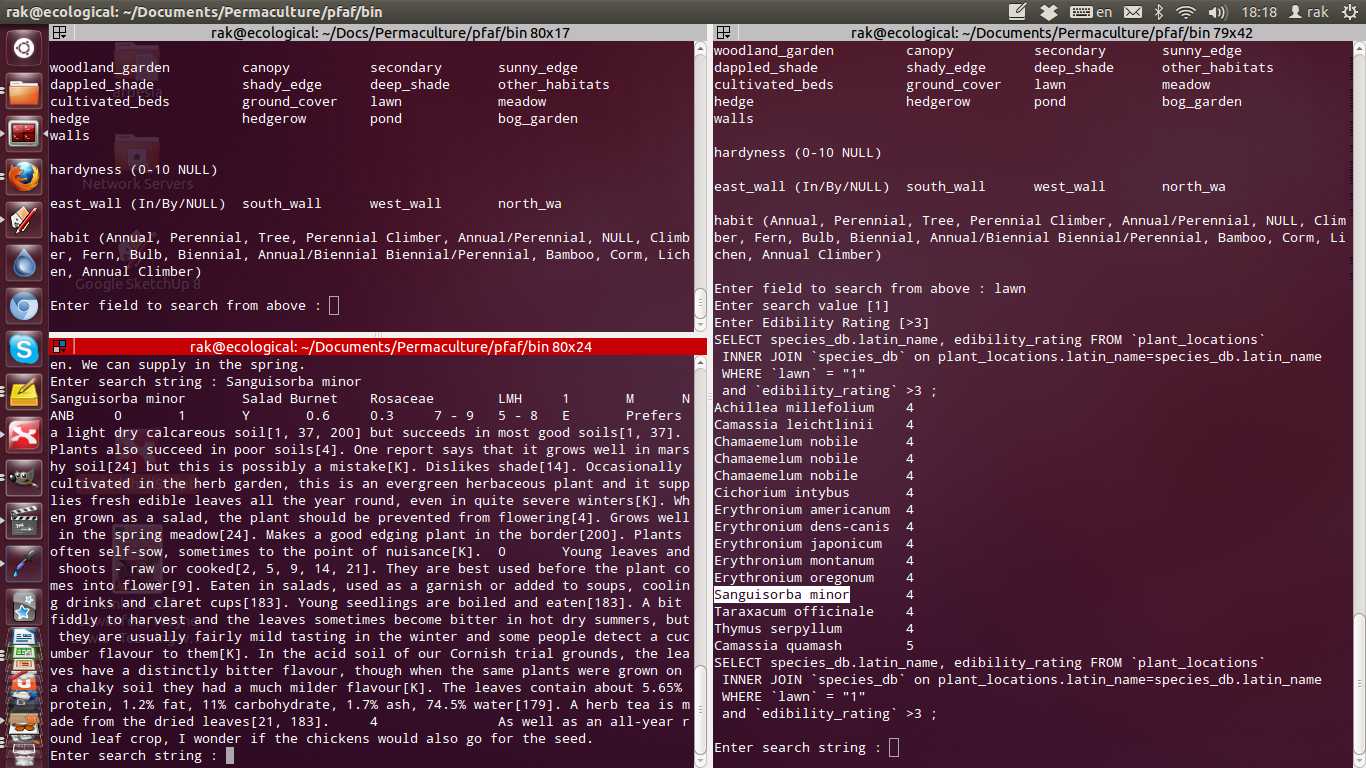
Task: Click the highlighted 'Sanguisorba minor' text
Action: click(x=781, y=595)
